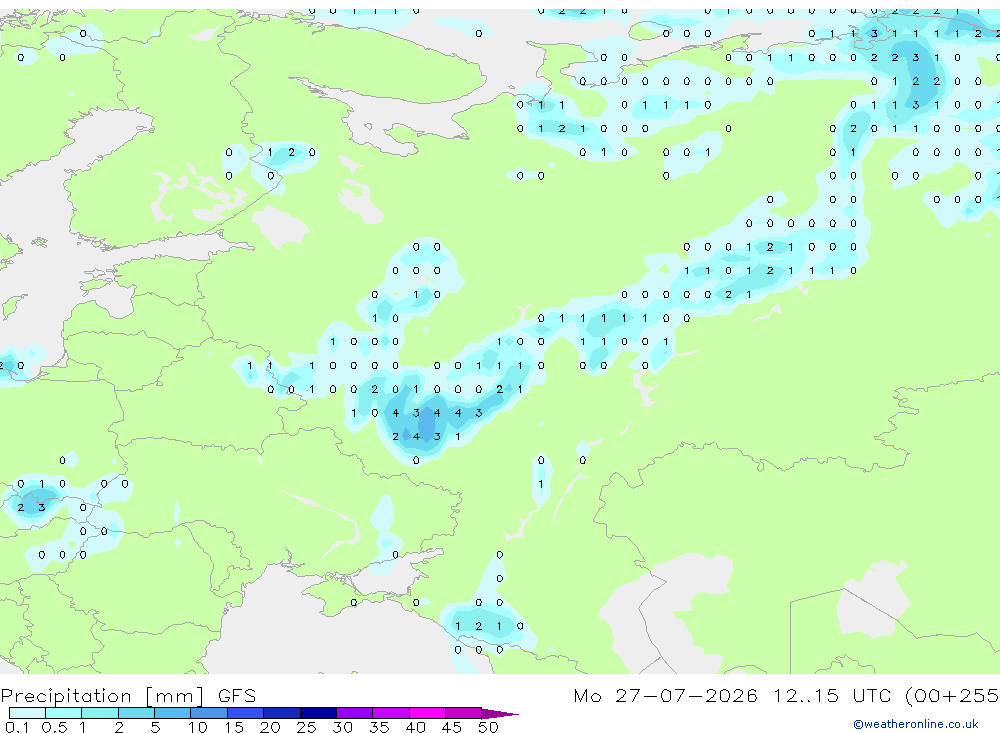Click the 'Precipitation [mm]' title text
1000x733 pixels.
pos(102,695)
